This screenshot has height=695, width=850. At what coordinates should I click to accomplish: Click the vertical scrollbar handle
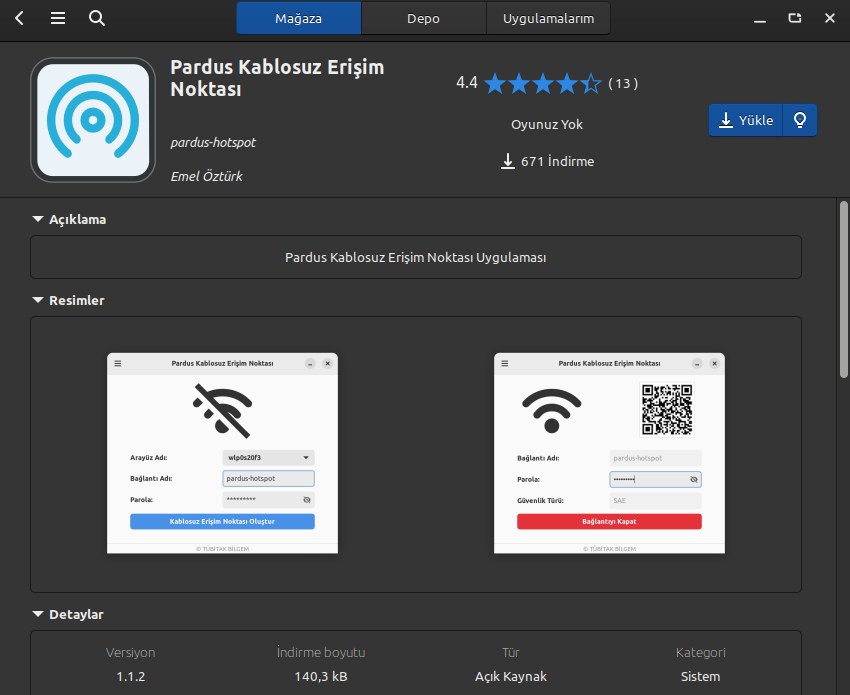[x=843, y=289]
